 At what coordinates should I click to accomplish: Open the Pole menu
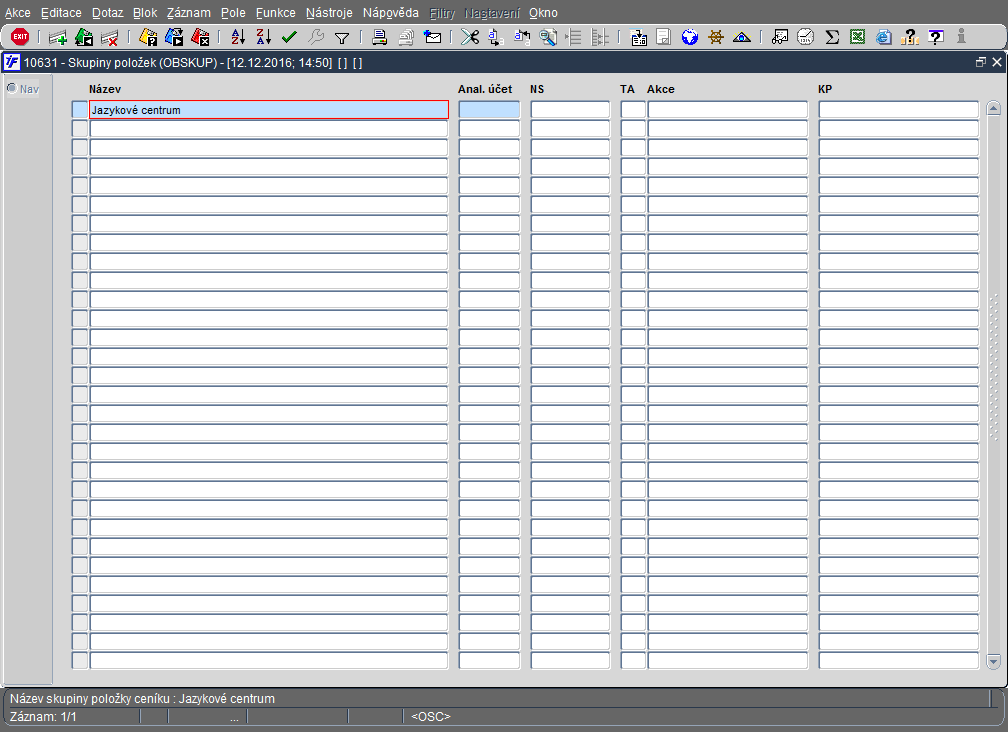(233, 13)
